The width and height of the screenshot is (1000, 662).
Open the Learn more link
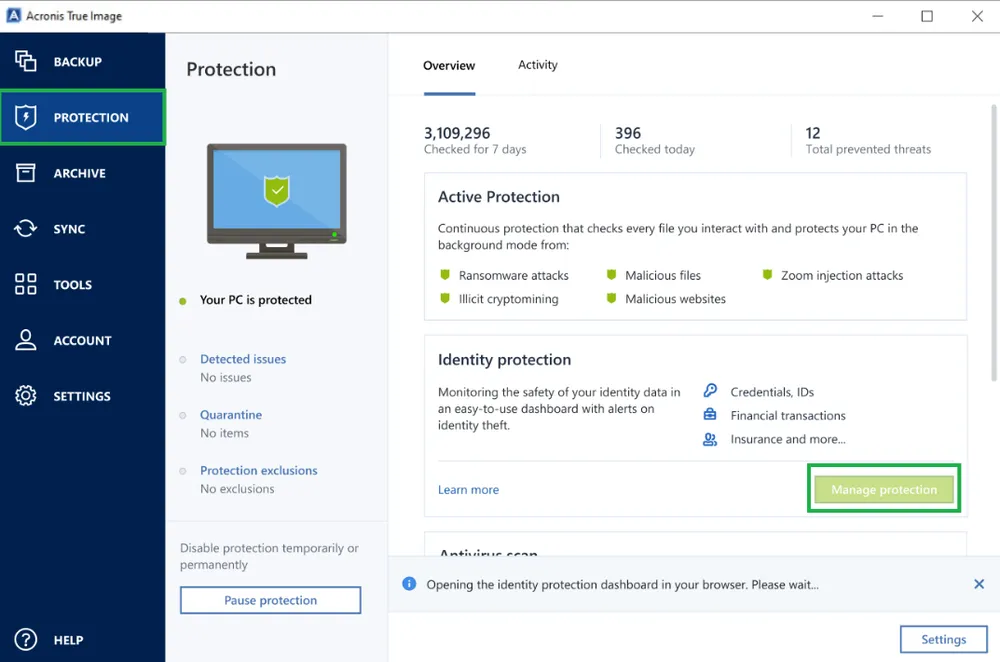[x=468, y=490]
